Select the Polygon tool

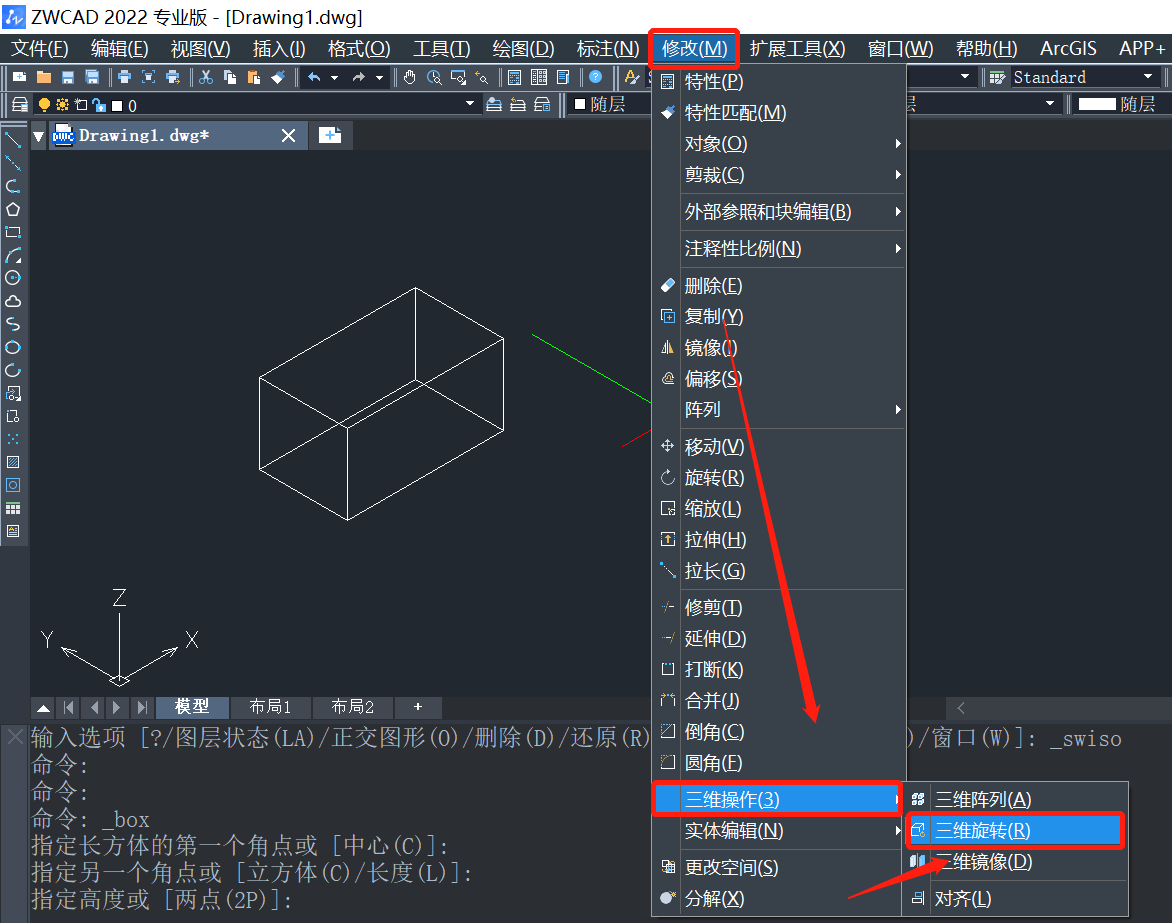click(13, 209)
